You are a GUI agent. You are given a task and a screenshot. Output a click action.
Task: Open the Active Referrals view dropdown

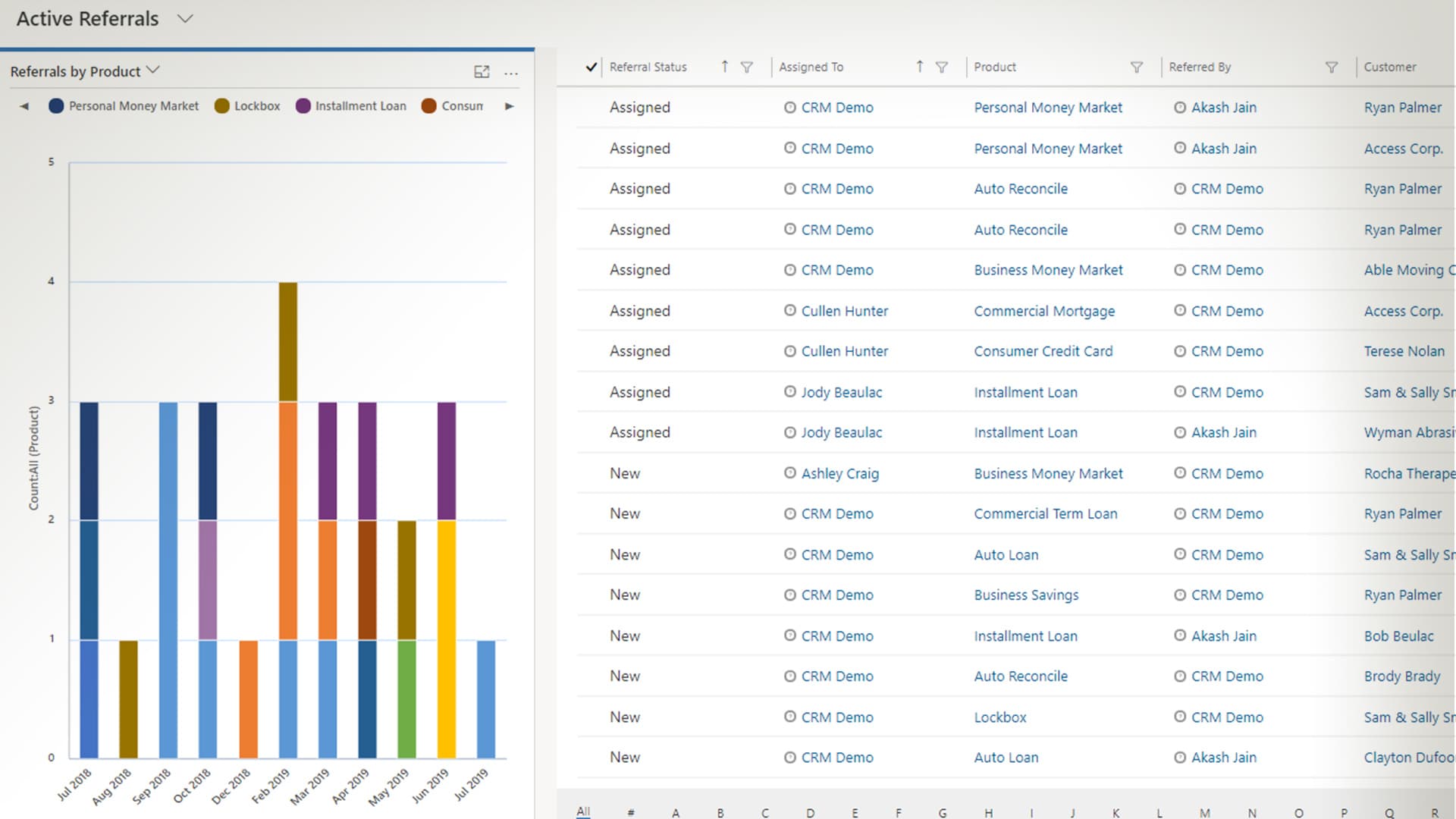click(185, 19)
